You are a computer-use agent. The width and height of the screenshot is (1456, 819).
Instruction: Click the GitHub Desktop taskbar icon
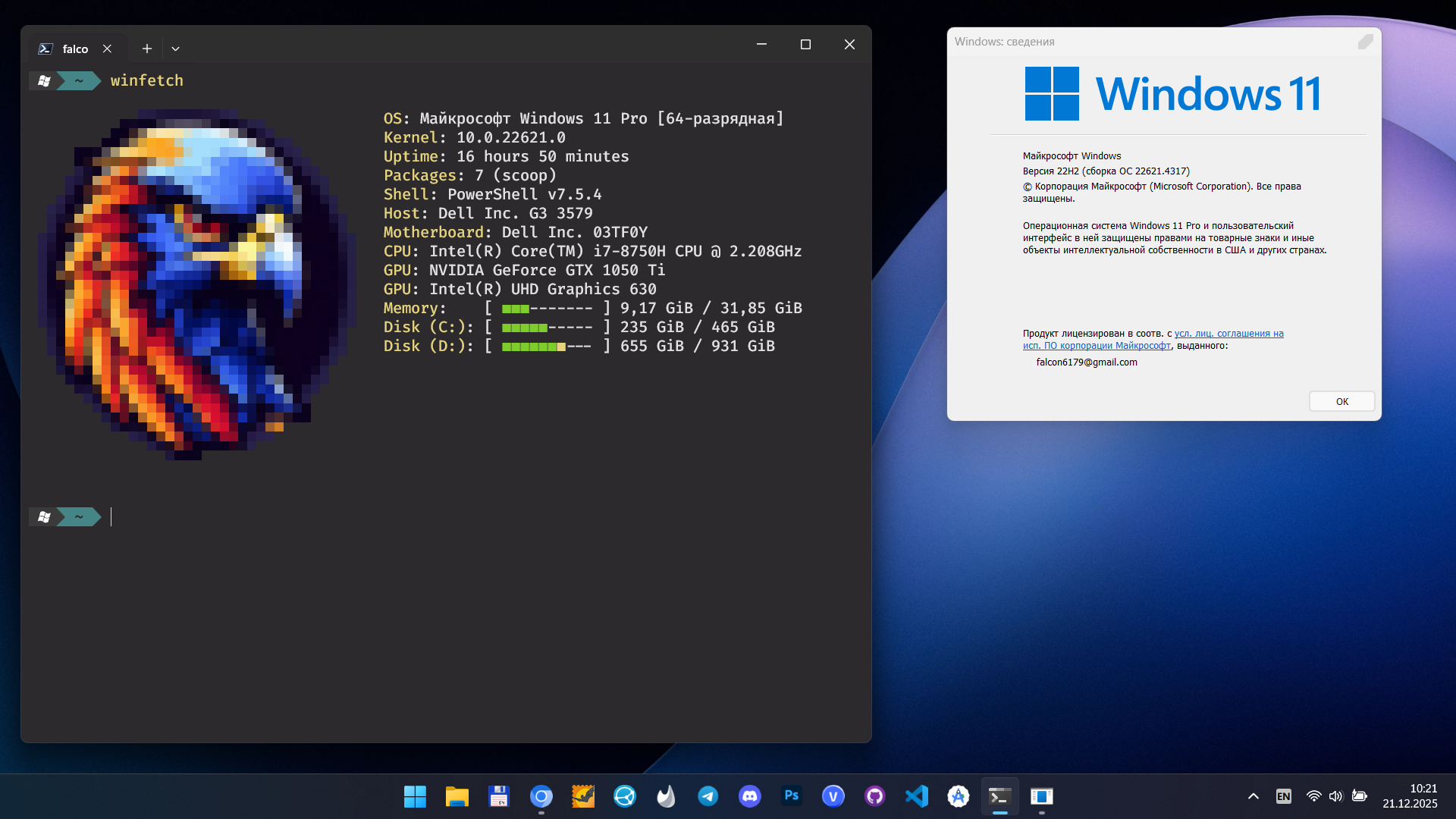pyautogui.click(x=874, y=796)
